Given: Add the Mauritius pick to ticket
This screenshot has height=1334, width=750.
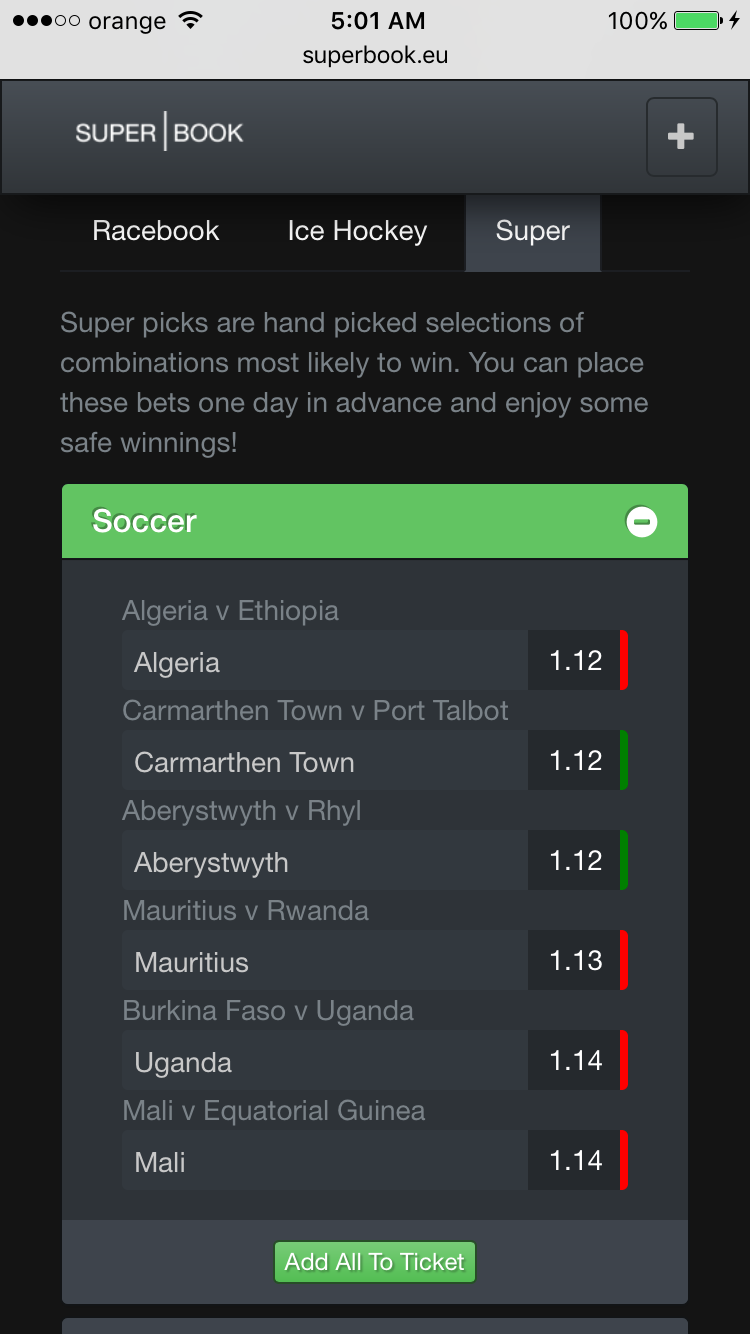Looking at the screenshot, I should (x=325, y=961).
